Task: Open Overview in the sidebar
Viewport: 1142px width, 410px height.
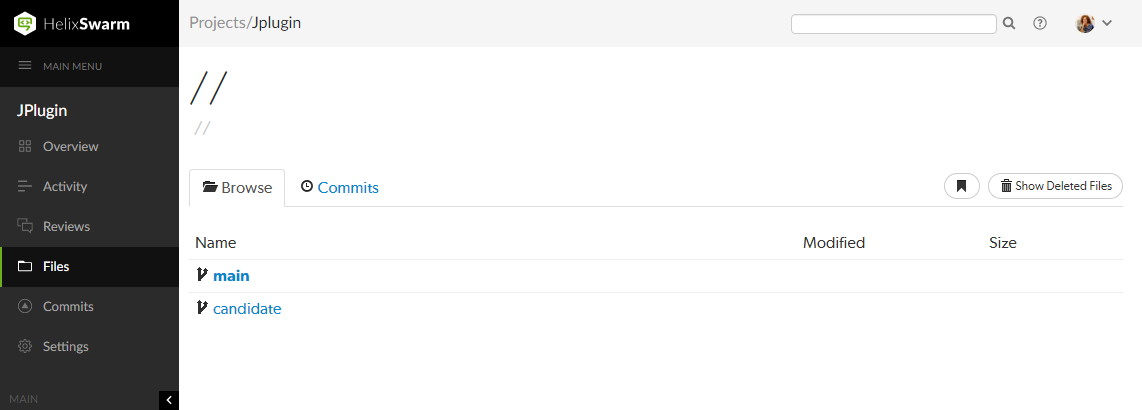Action: [x=70, y=147]
